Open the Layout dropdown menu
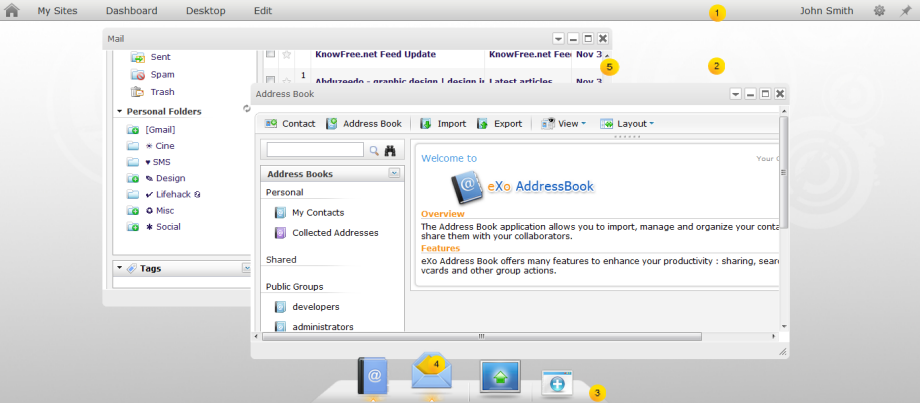Screen dimensions: 920x403 pyautogui.click(x=627, y=124)
